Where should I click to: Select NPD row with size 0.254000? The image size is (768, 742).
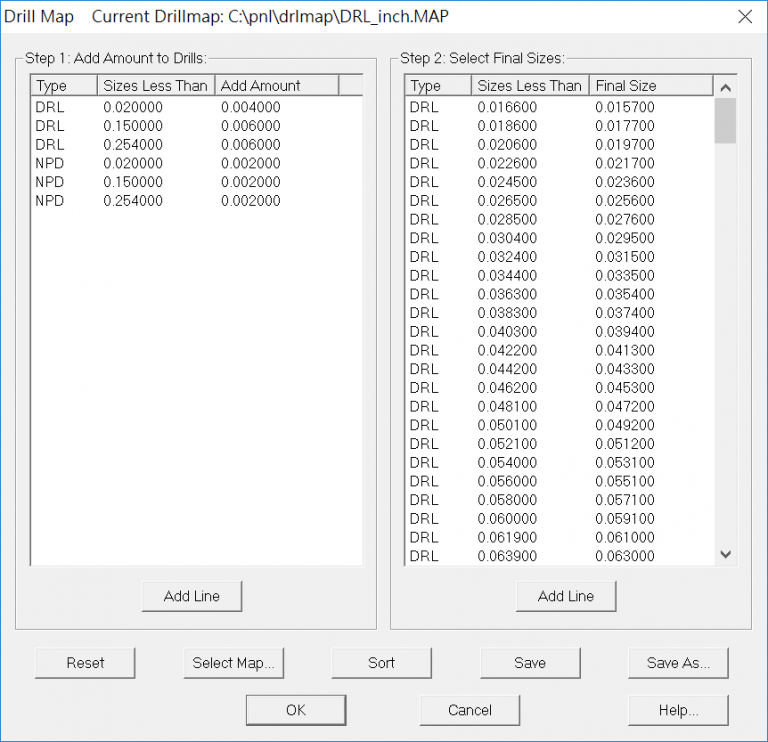[197, 200]
